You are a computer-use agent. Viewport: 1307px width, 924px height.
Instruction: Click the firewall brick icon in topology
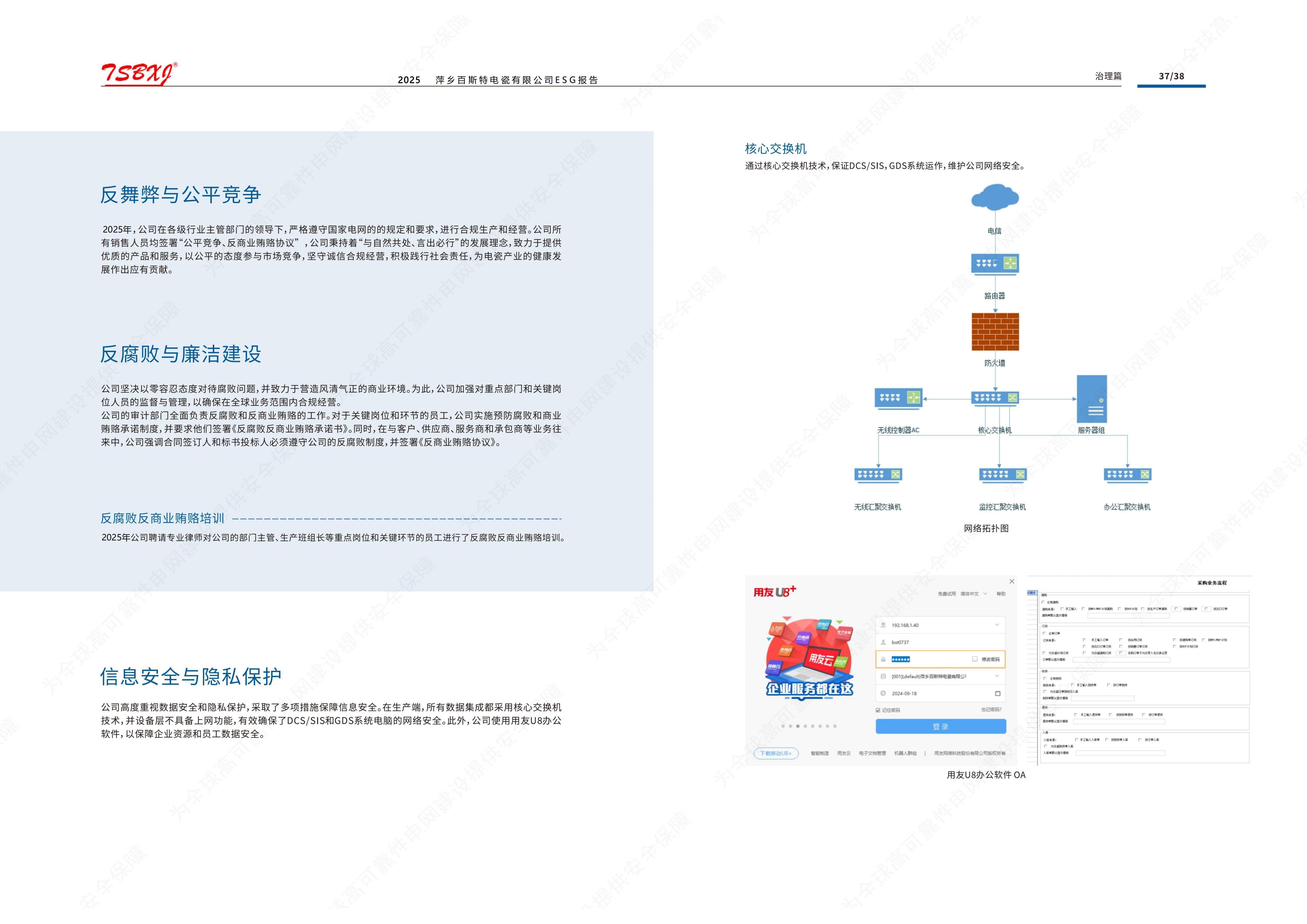[x=994, y=331]
